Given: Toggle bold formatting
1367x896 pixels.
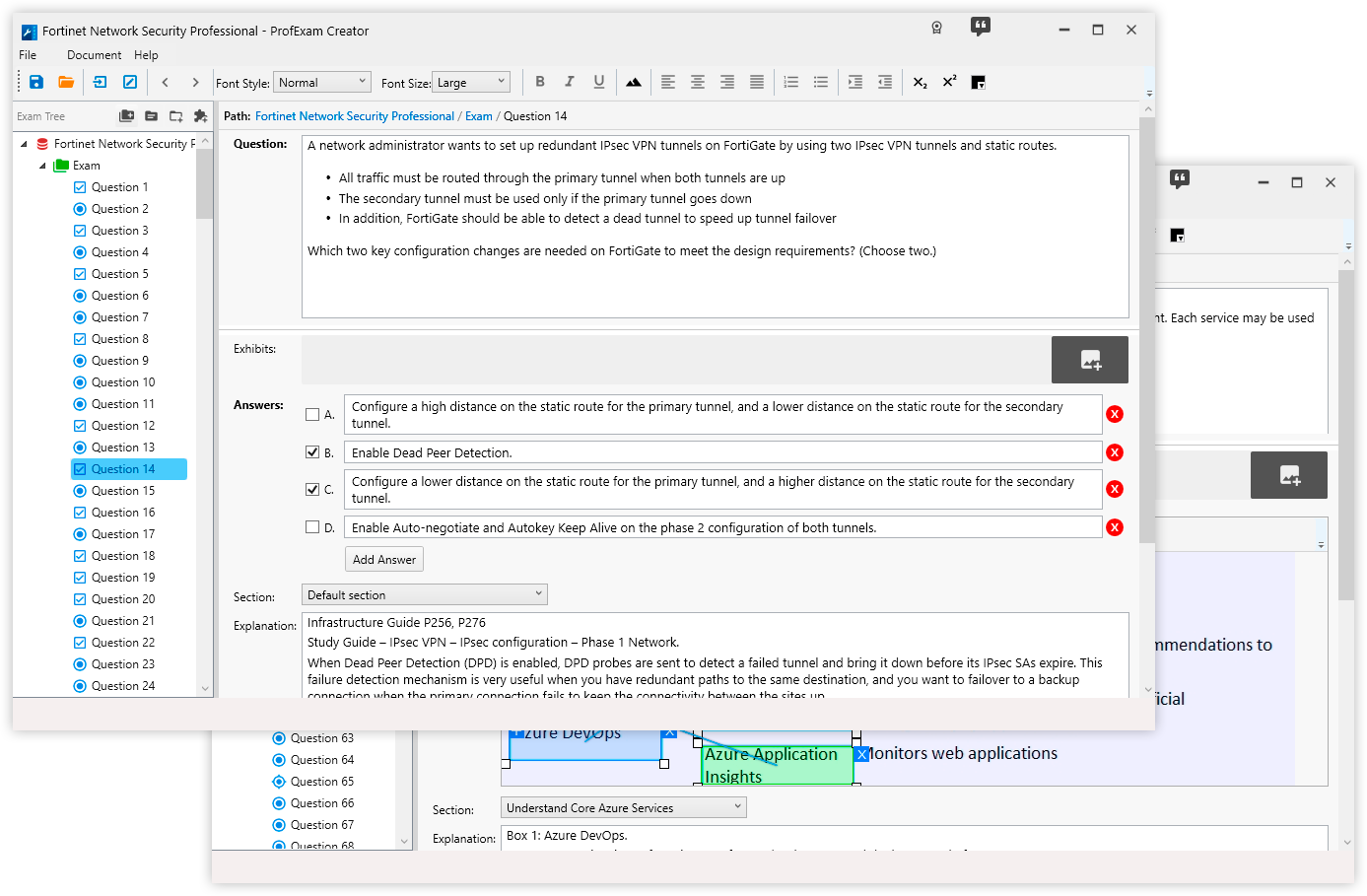Looking at the screenshot, I should [540, 82].
